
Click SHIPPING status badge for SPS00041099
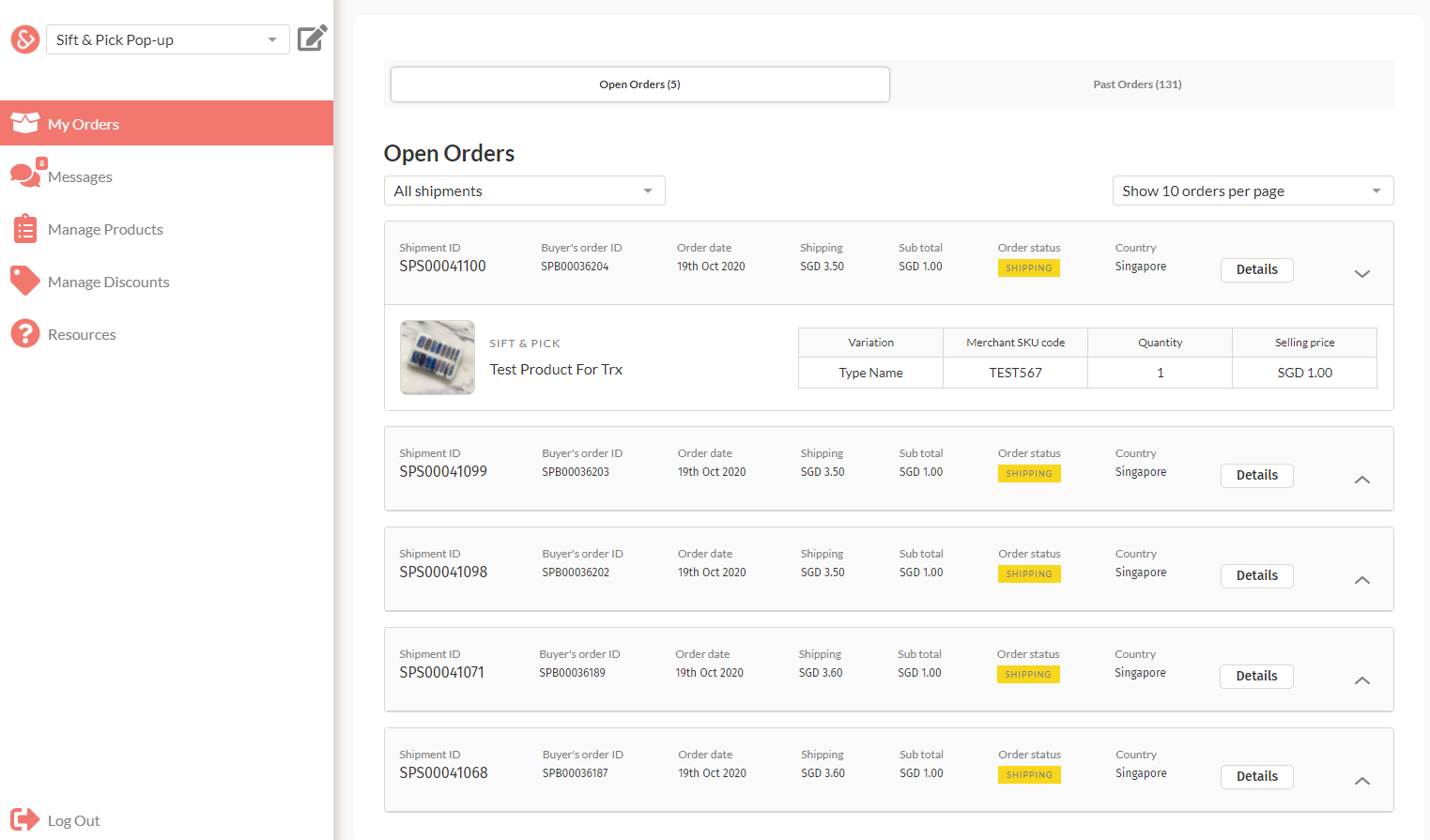click(x=1029, y=474)
